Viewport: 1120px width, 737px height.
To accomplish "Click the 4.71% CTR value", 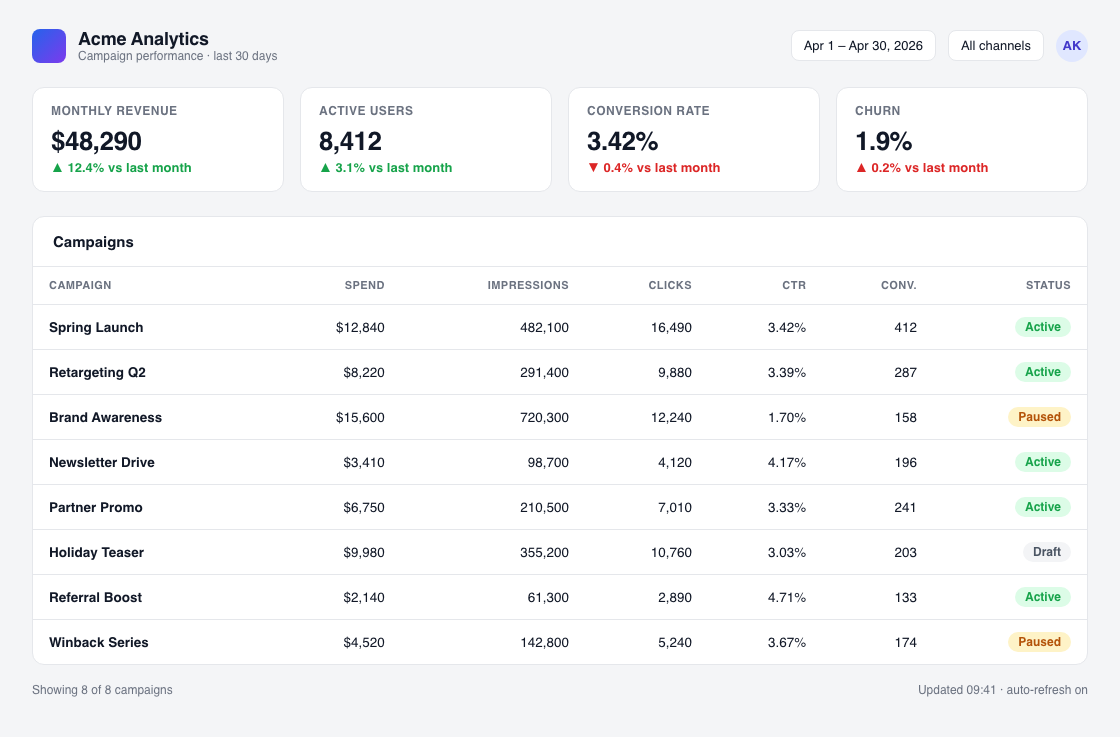I will [786, 598].
